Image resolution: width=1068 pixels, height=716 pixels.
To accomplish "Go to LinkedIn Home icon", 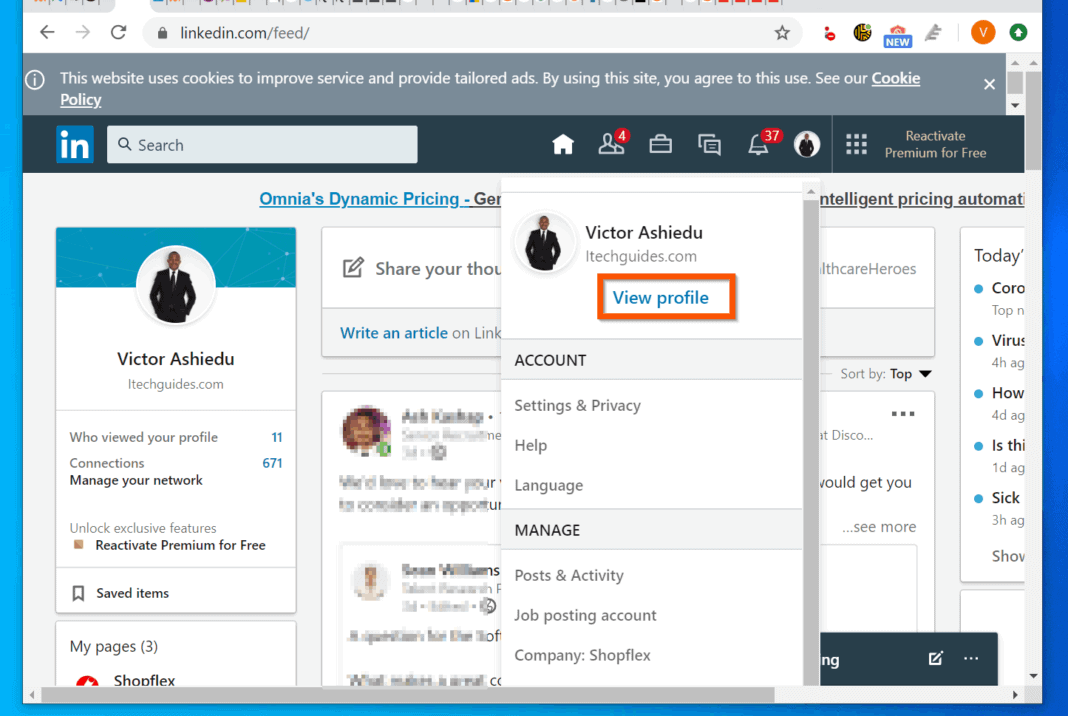I will (x=563, y=144).
